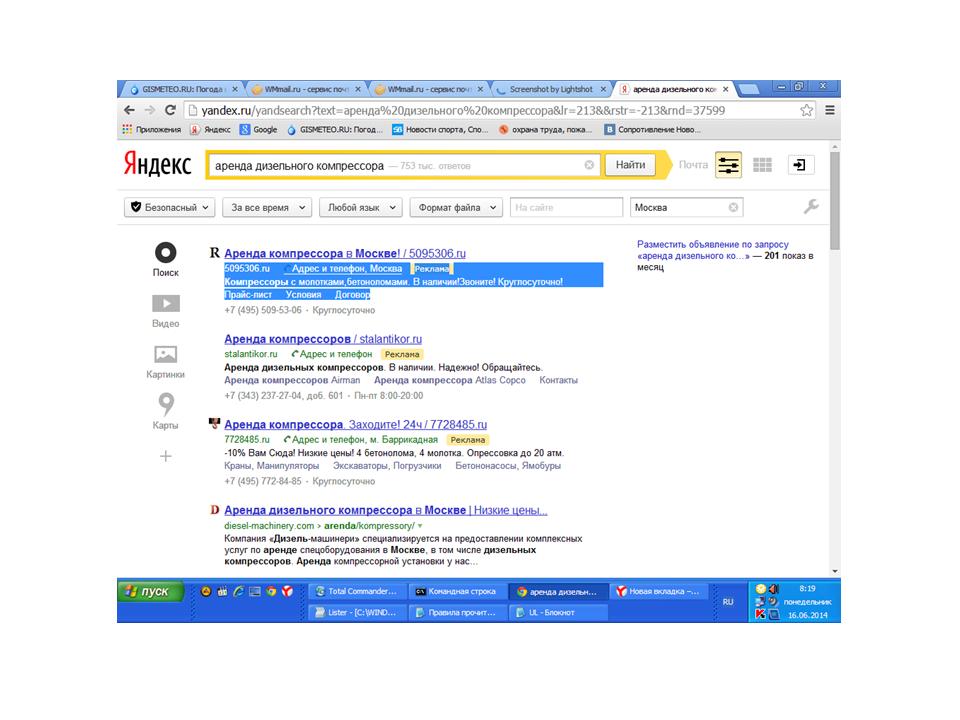
Task: Open the Сопротивление Ново... bookmark
Action: click(652, 129)
